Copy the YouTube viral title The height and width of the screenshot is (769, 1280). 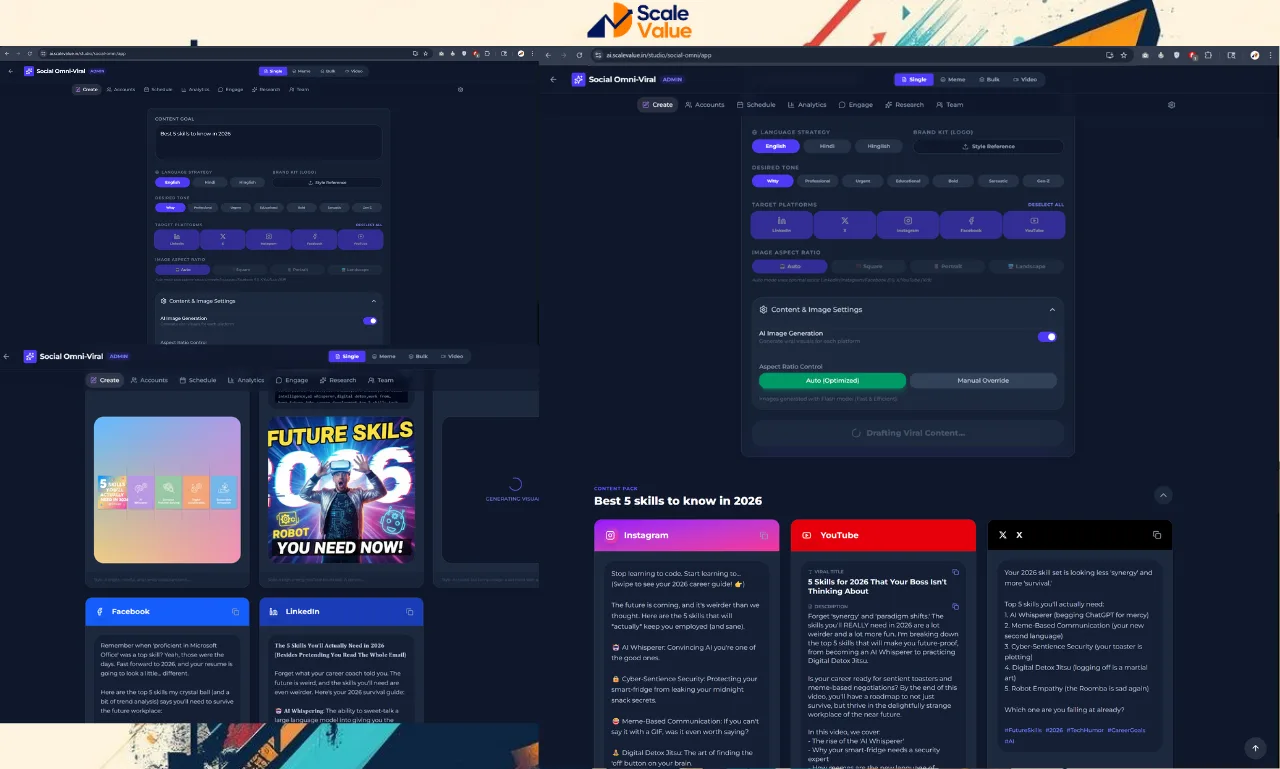pyautogui.click(x=955, y=572)
